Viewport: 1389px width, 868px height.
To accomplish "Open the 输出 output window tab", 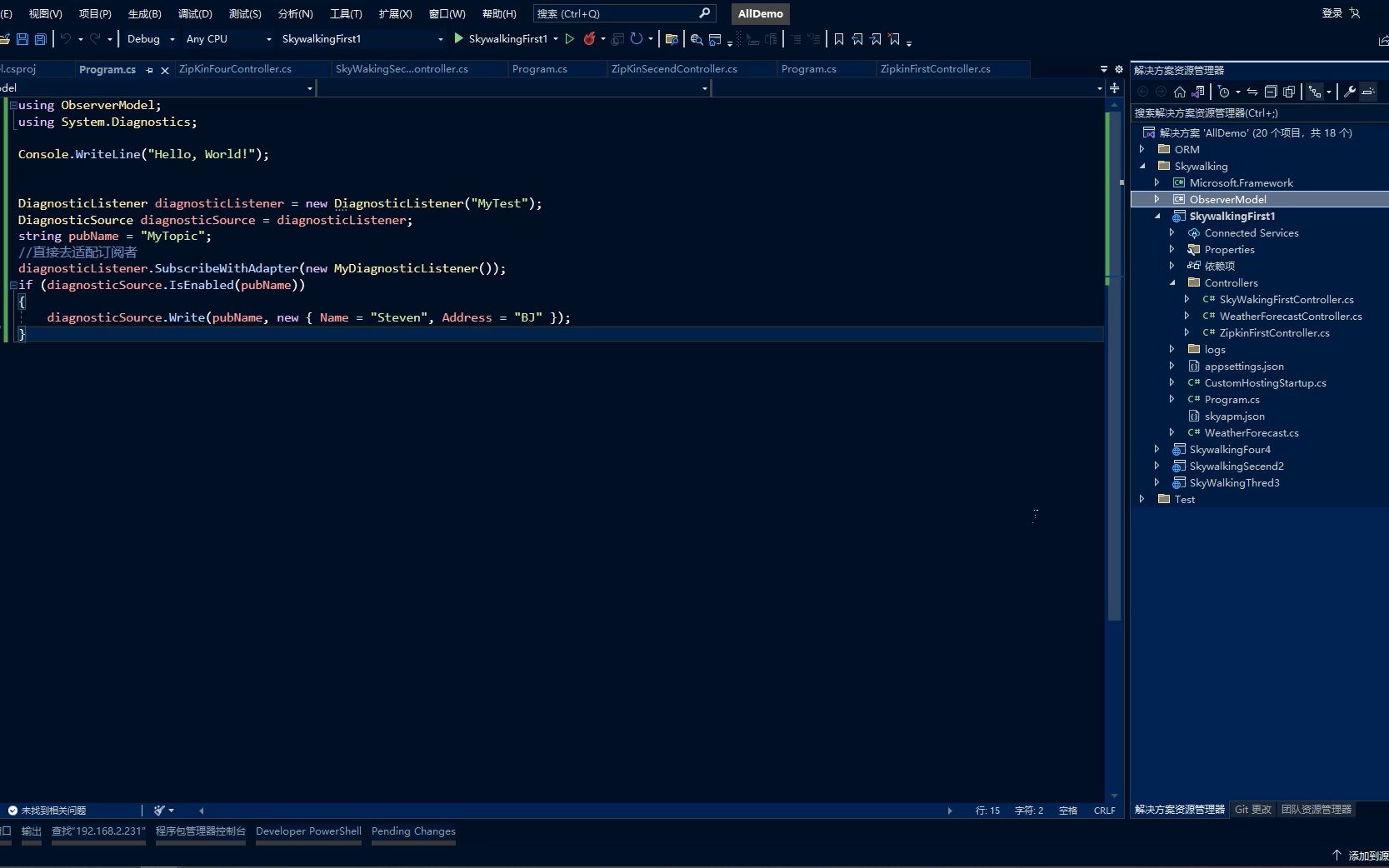I will [32, 831].
